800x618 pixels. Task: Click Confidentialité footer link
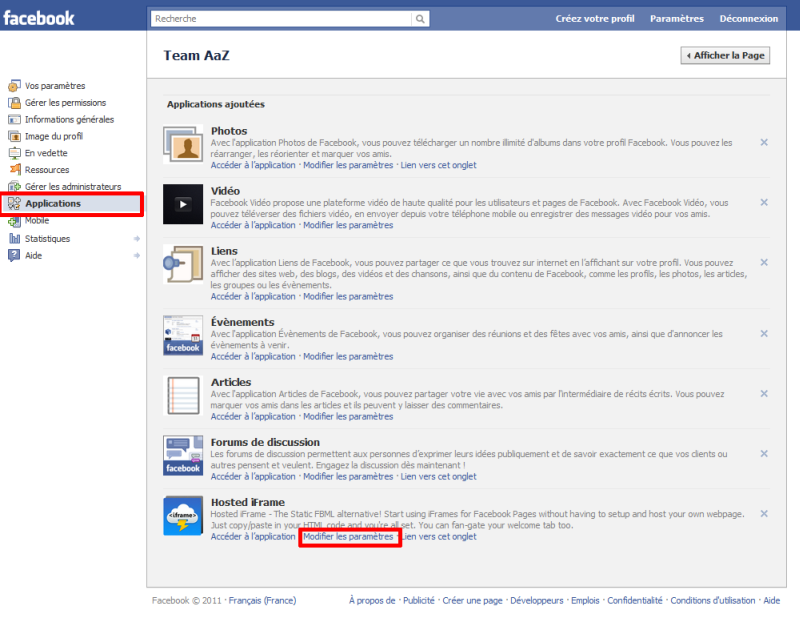click(x=635, y=600)
